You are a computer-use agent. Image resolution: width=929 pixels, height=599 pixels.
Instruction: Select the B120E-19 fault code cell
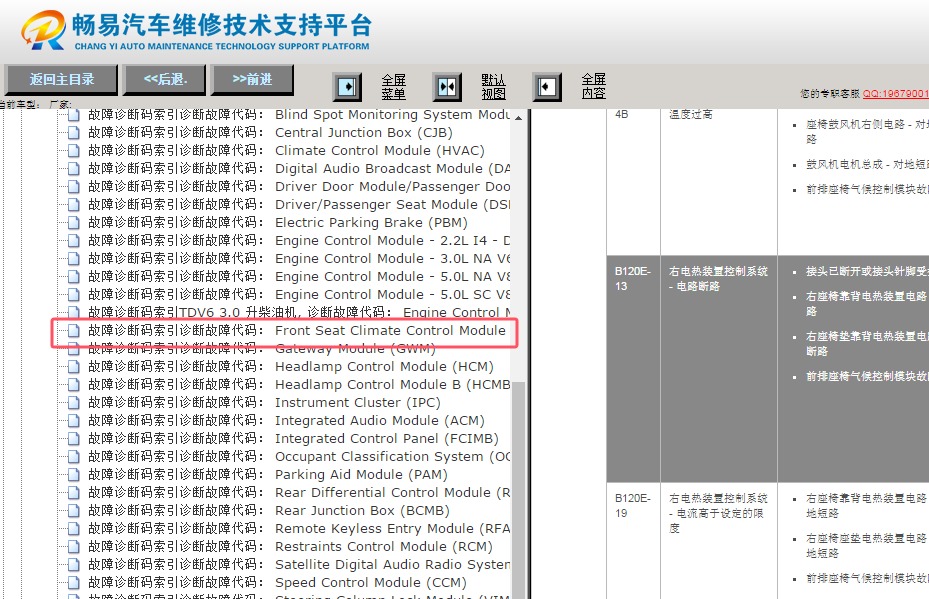click(633, 541)
